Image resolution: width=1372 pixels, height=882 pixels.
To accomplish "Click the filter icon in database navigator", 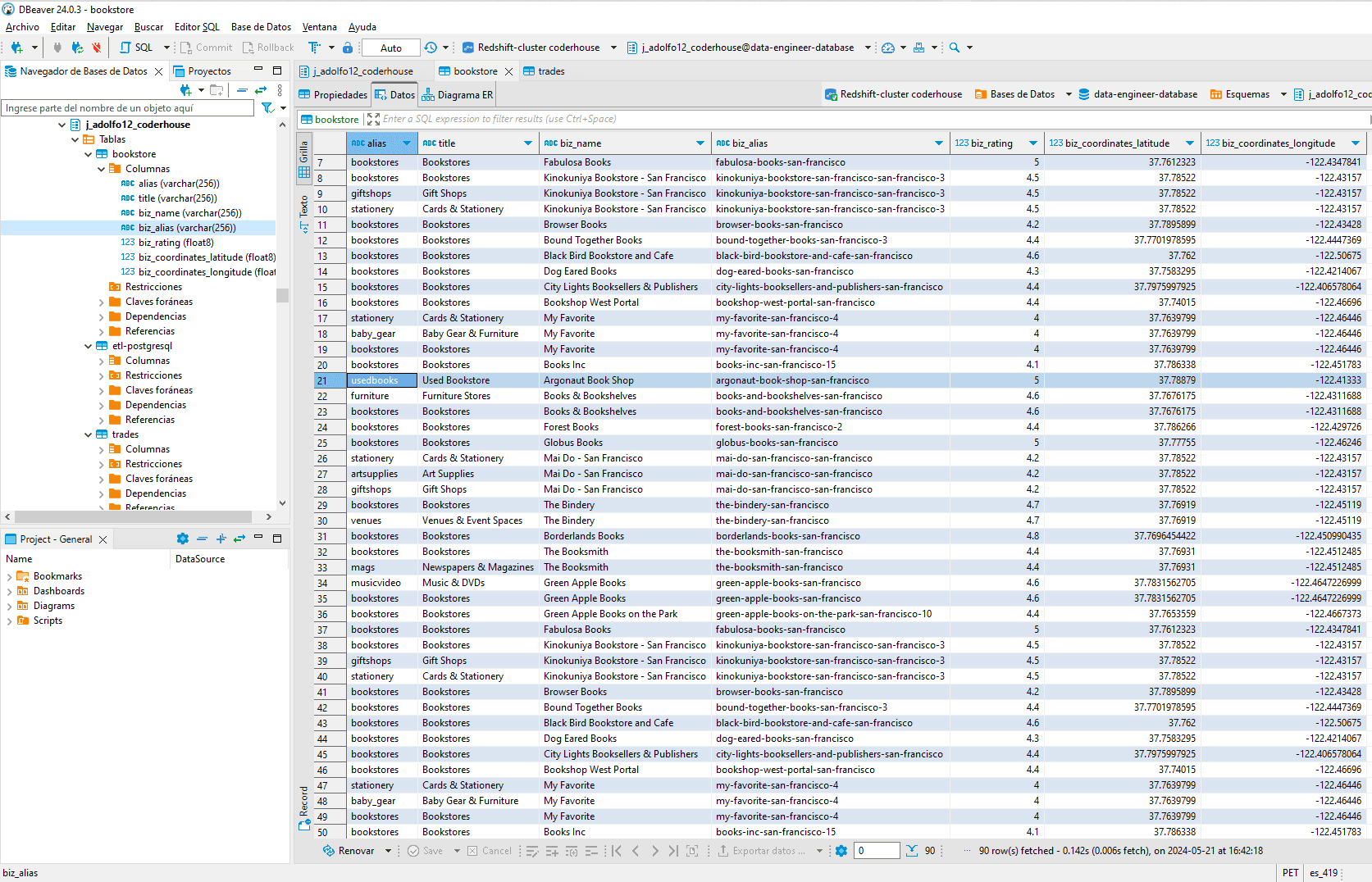I will point(267,108).
